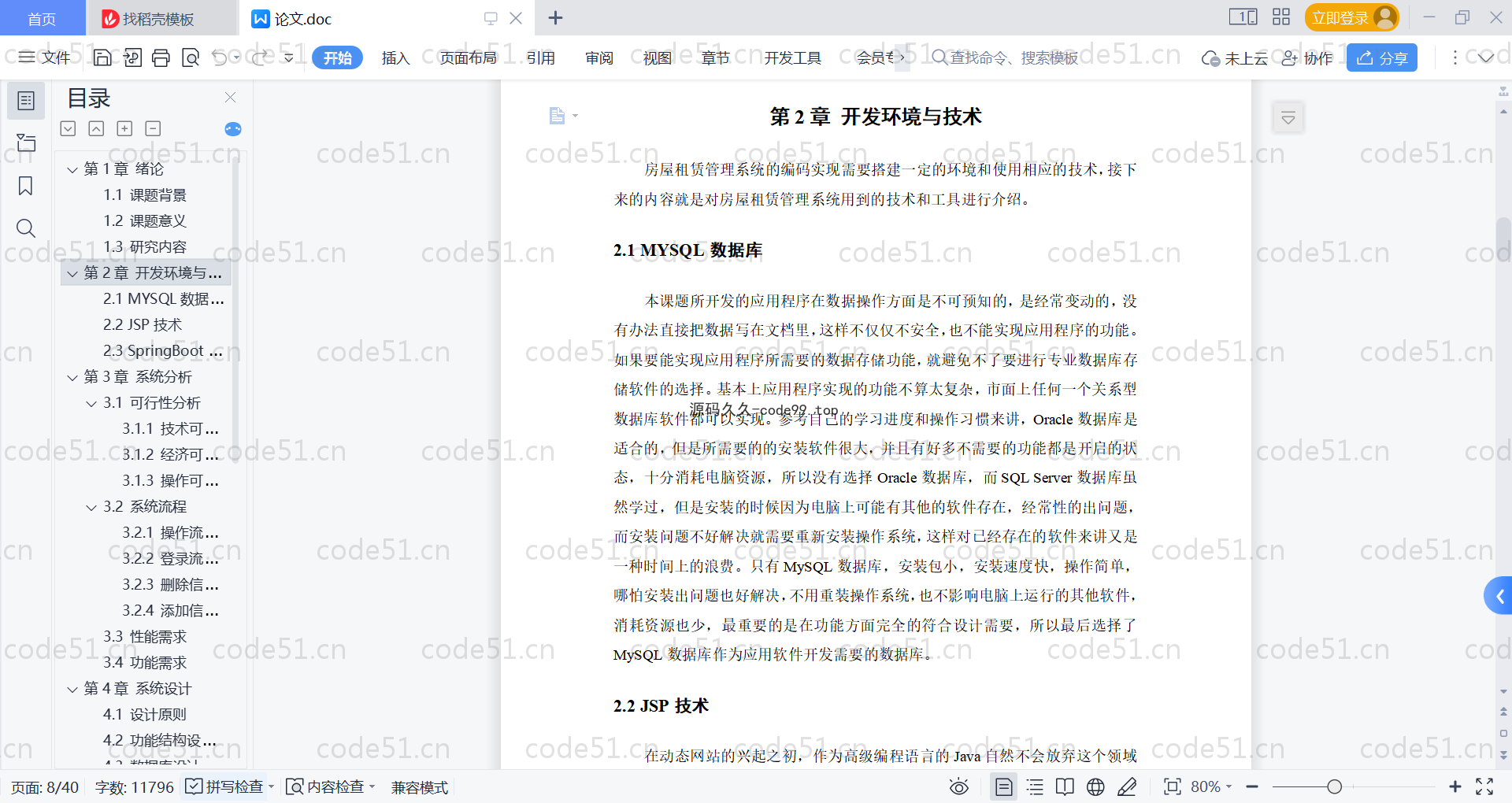
Task: Click the 立即登录 login button
Action: (x=1351, y=17)
